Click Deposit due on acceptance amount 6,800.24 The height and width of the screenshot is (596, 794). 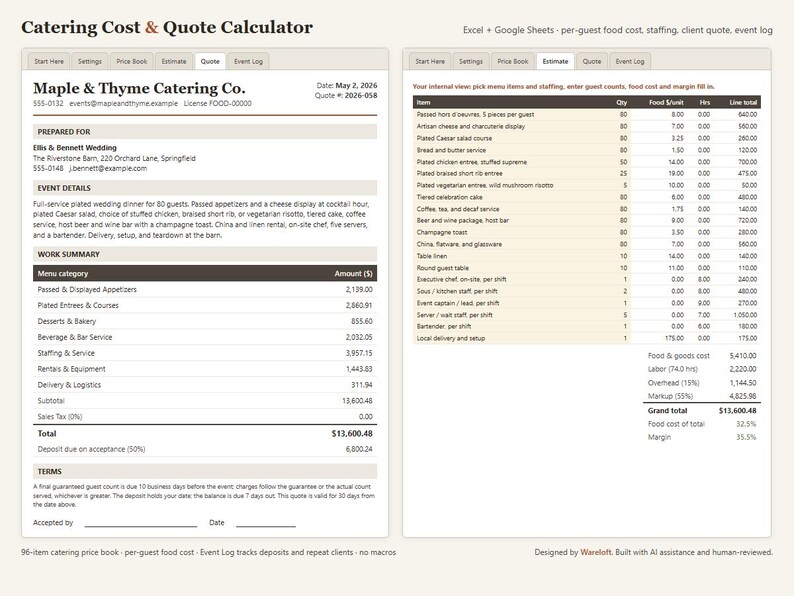point(359,449)
